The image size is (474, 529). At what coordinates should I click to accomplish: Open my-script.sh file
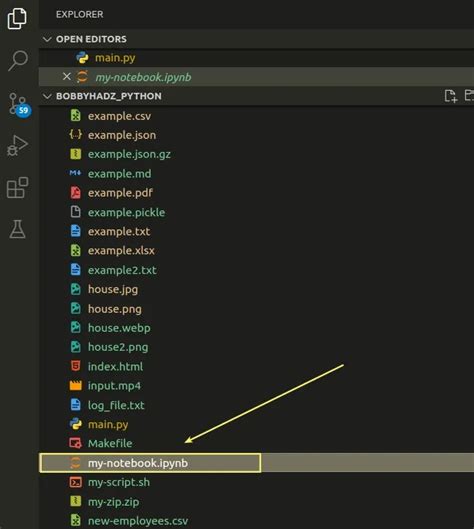click(256, 482)
